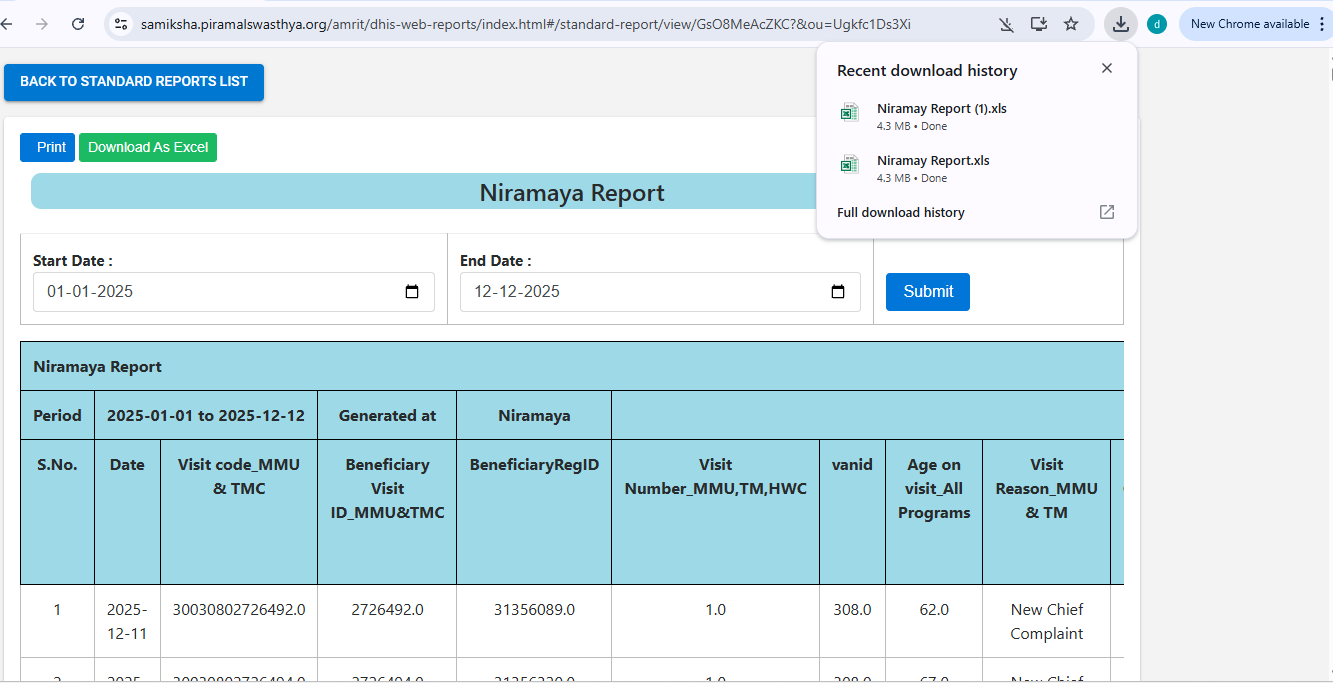Open the Chrome three-dot menu

1322,24
